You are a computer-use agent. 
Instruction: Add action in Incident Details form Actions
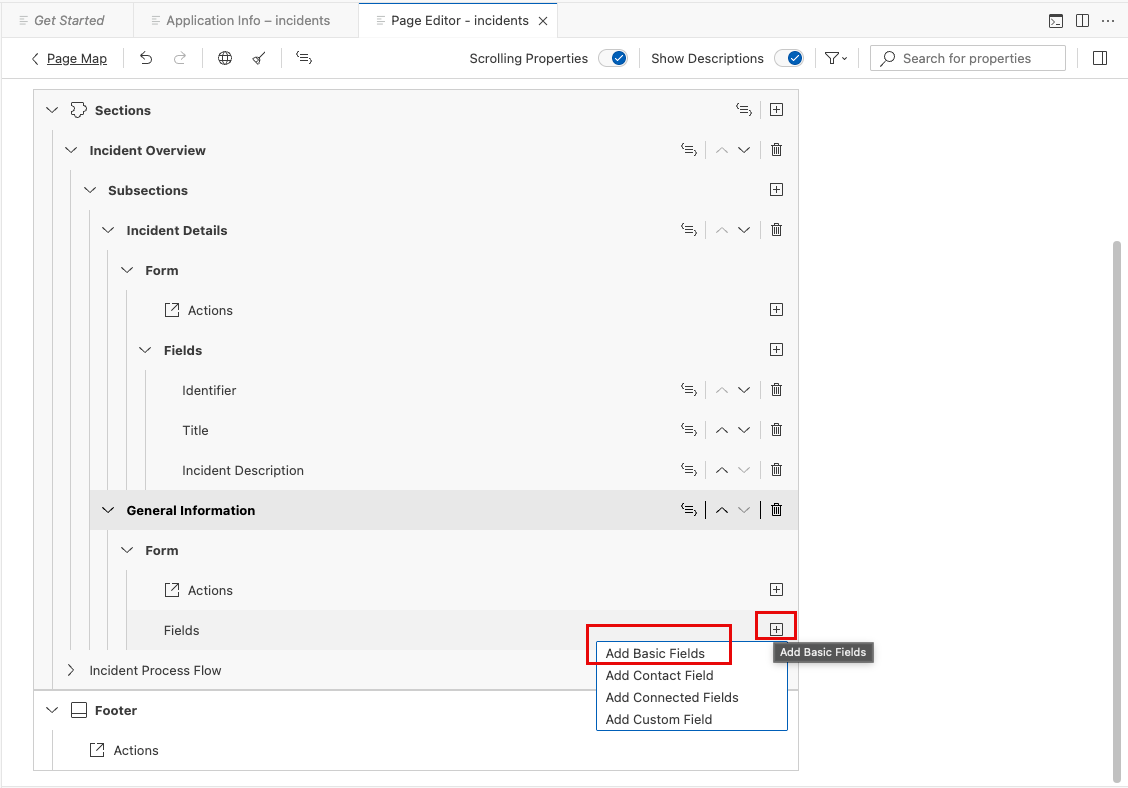776,310
